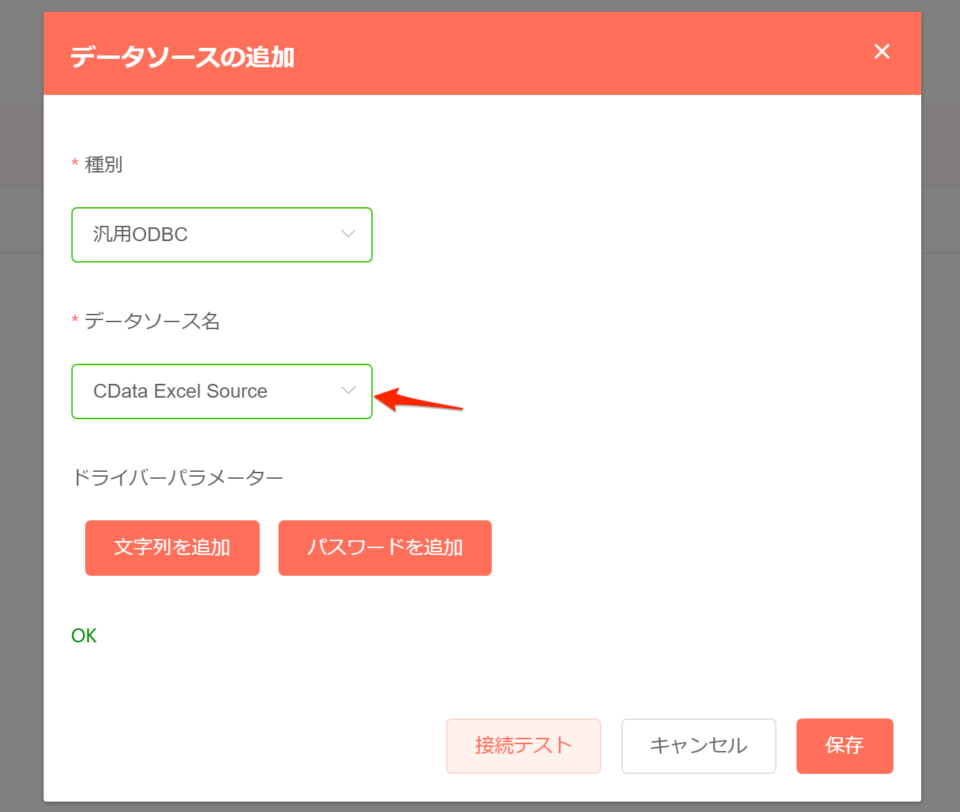Click the chevron arrow beside CData Excel Source
Screen dimensions: 960x812
[x=348, y=391]
